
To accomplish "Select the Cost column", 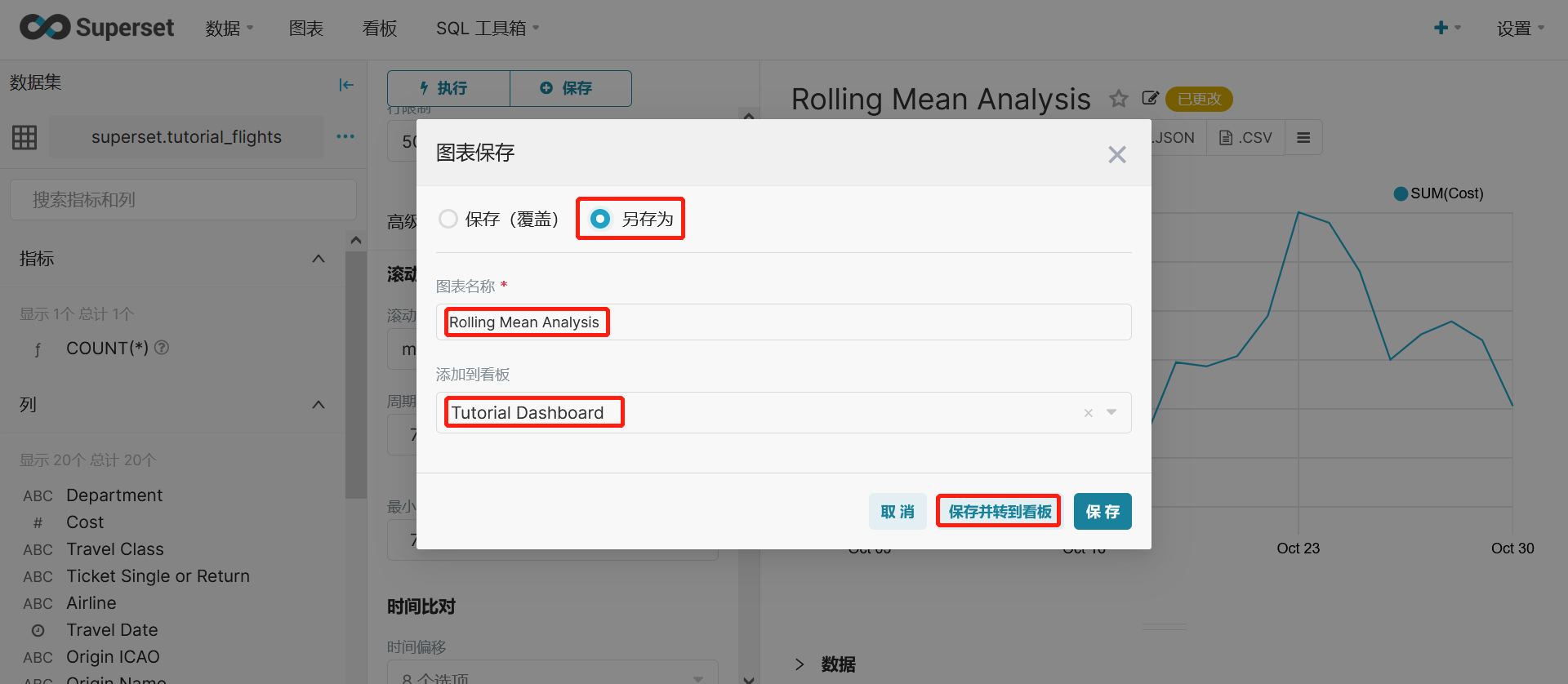I will (x=85, y=522).
